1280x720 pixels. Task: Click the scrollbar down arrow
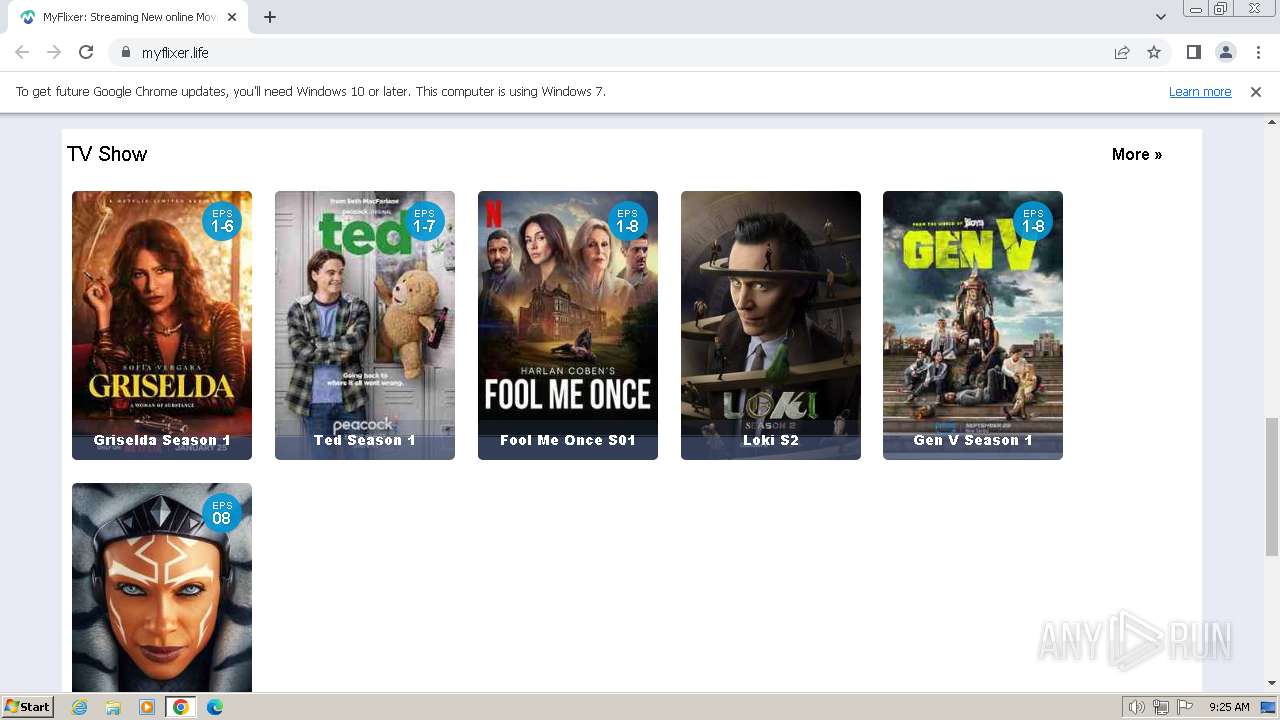[x=1272, y=684]
